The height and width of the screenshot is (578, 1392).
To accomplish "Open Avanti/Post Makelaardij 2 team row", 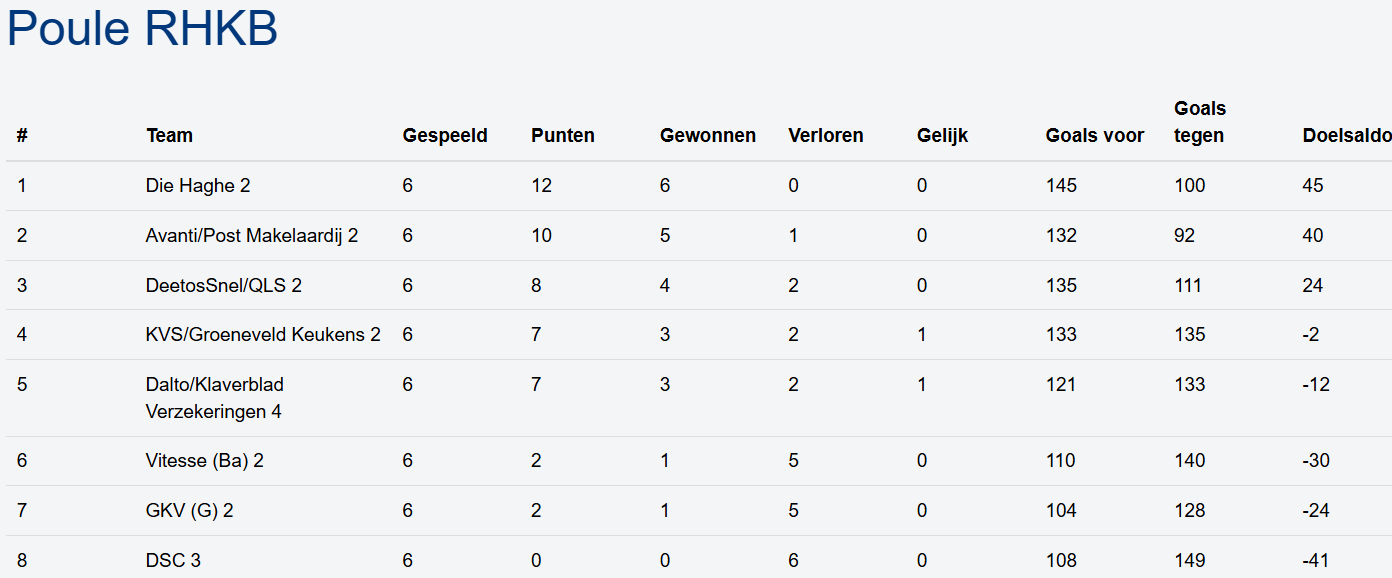I will (251, 235).
